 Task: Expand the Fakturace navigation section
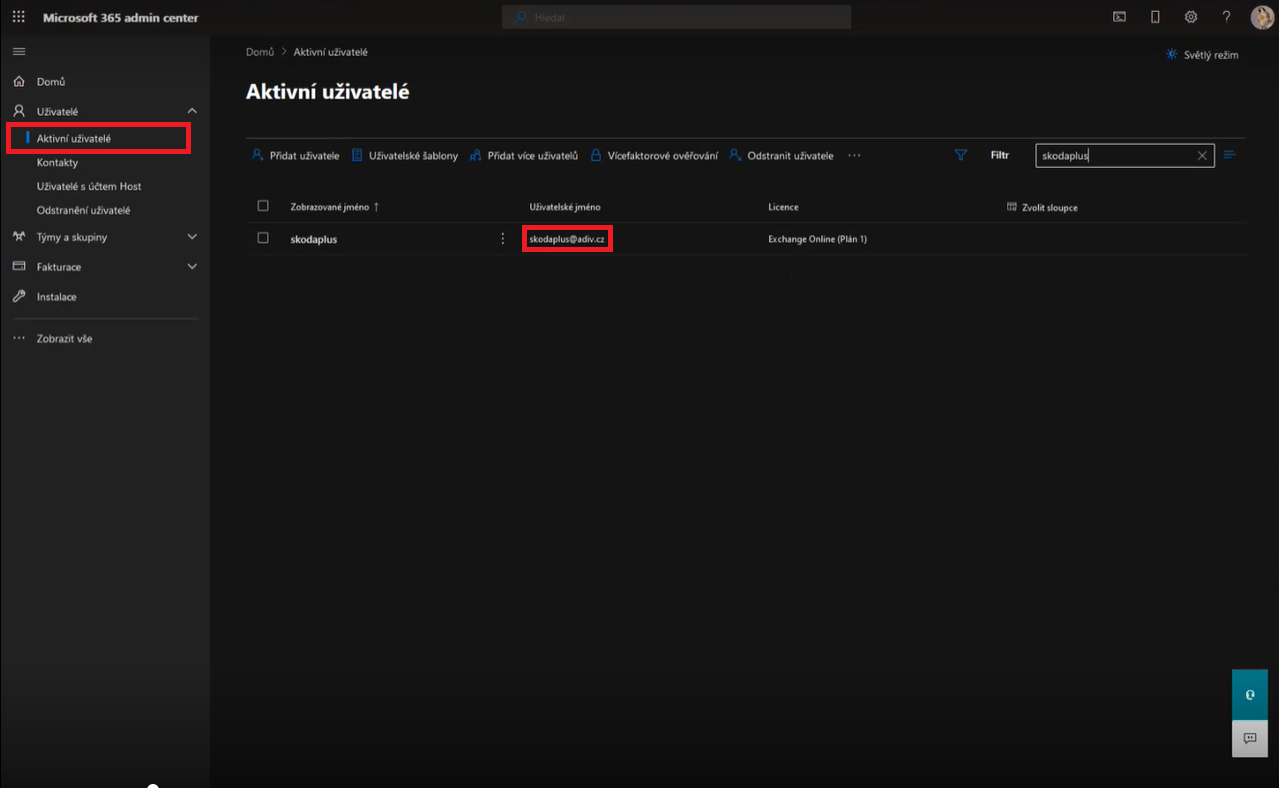tap(192, 267)
